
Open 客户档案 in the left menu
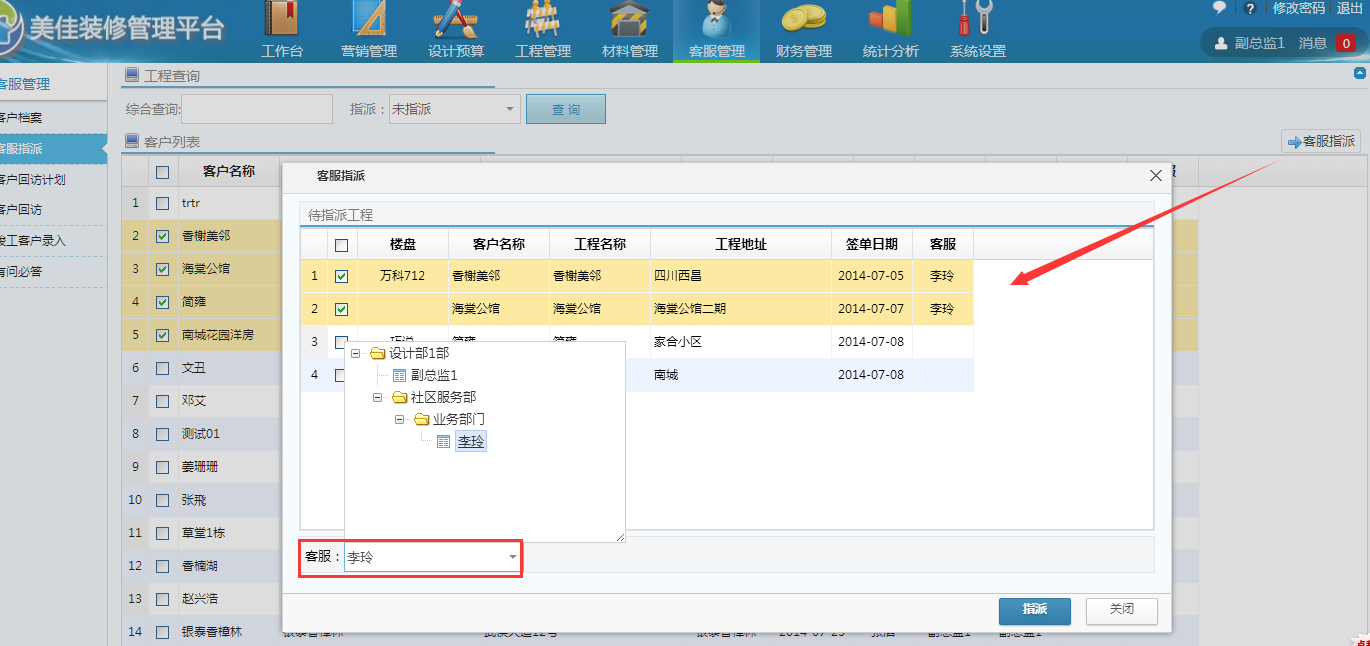tap(22, 118)
